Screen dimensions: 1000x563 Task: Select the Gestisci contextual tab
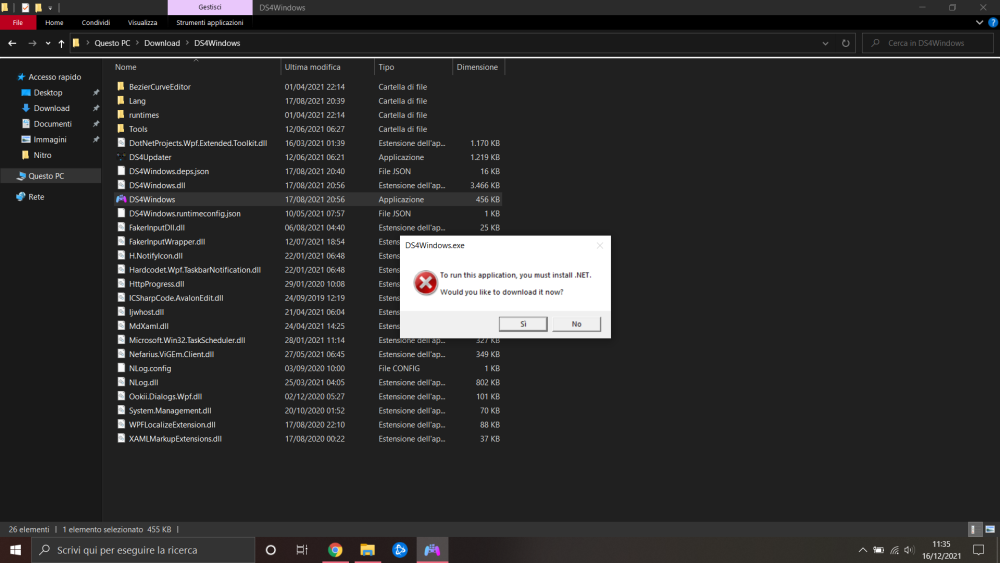[210, 7]
